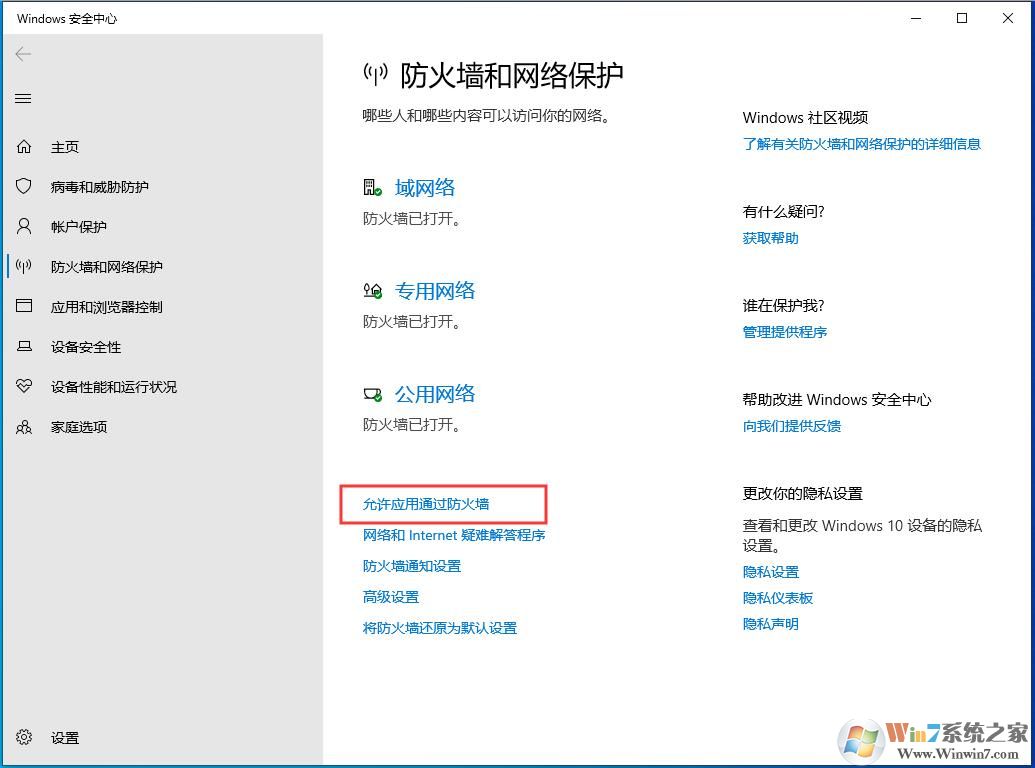Open the 公用网络 firewall settings

pos(434,393)
